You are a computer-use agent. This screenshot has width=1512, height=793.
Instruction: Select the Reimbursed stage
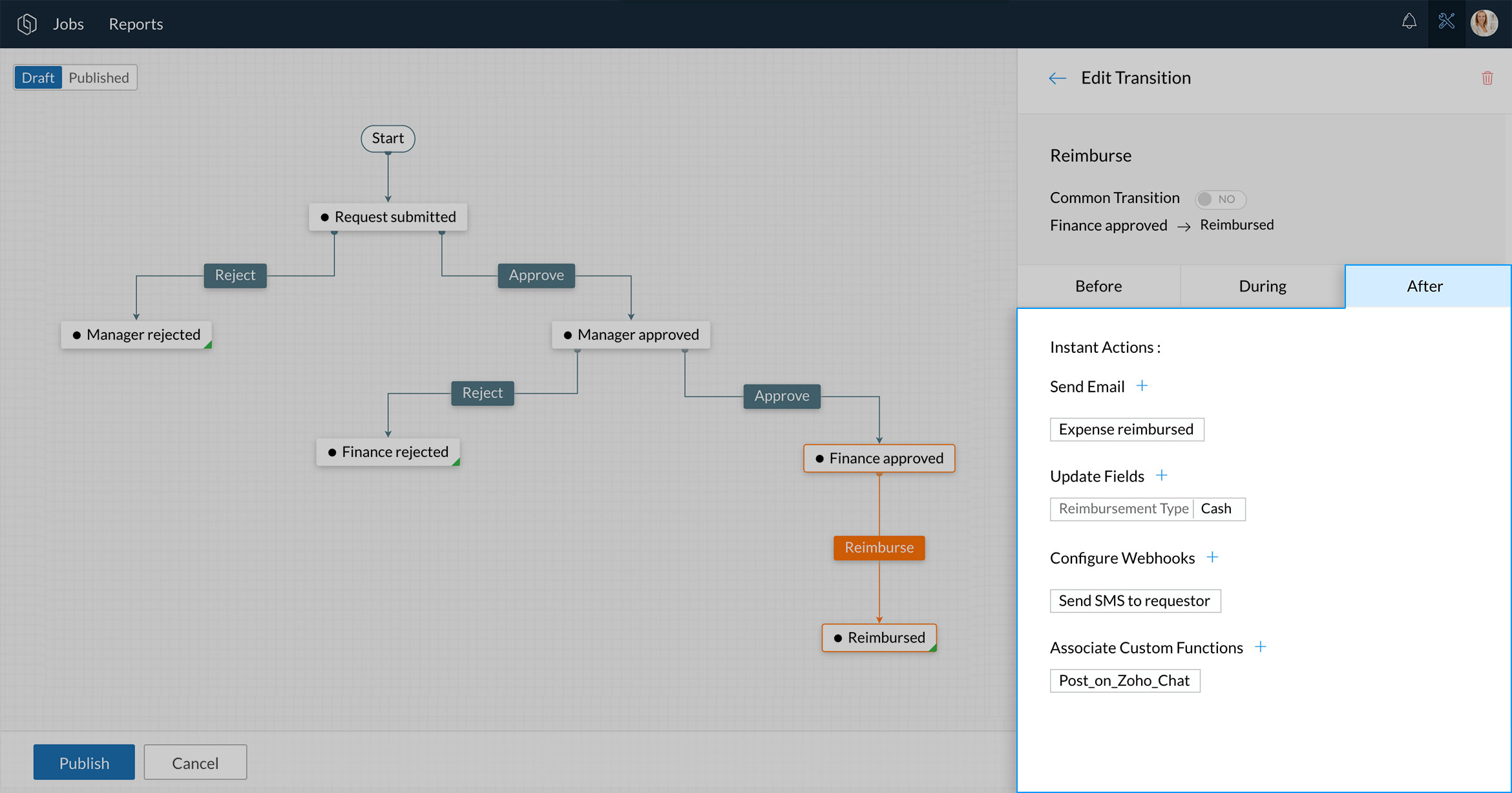(879, 637)
